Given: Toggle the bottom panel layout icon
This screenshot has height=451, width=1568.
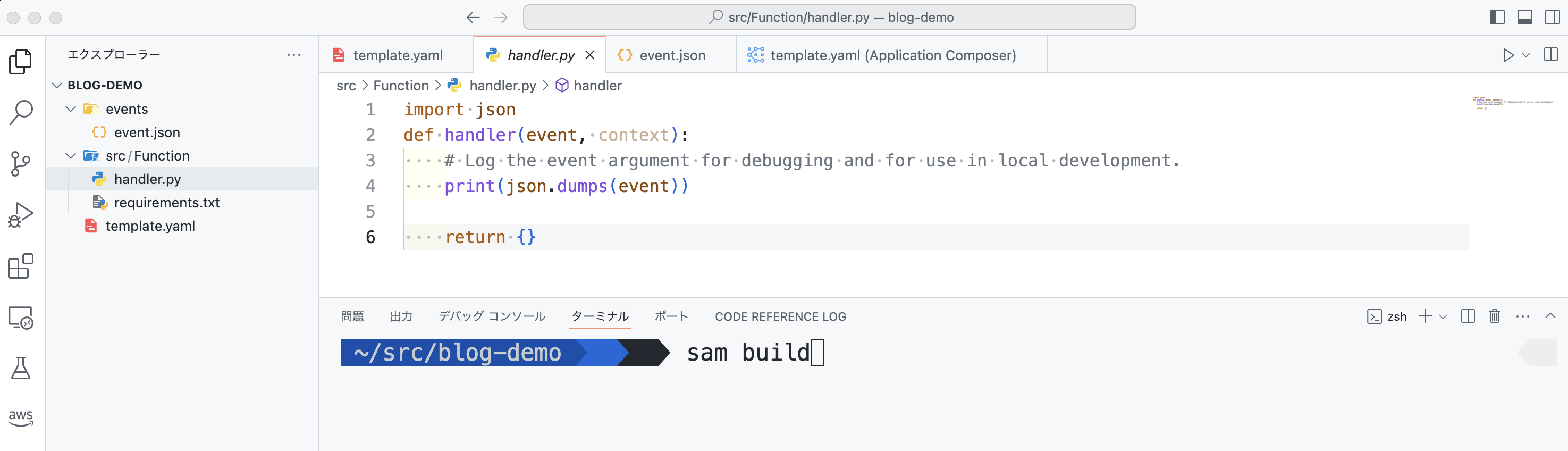Looking at the screenshot, I should pyautogui.click(x=1525, y=18).
